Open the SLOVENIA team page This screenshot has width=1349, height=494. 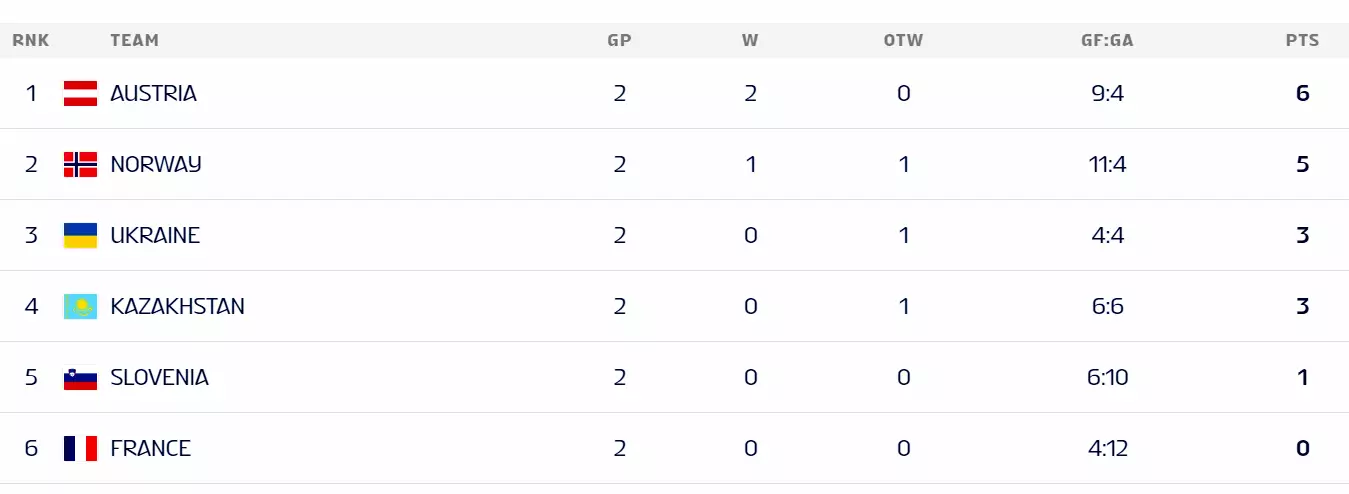(x=159, y=378)
